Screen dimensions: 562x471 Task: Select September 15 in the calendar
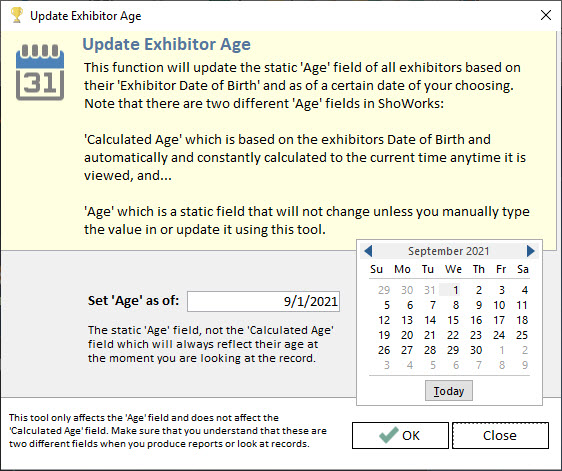point(453,320)
